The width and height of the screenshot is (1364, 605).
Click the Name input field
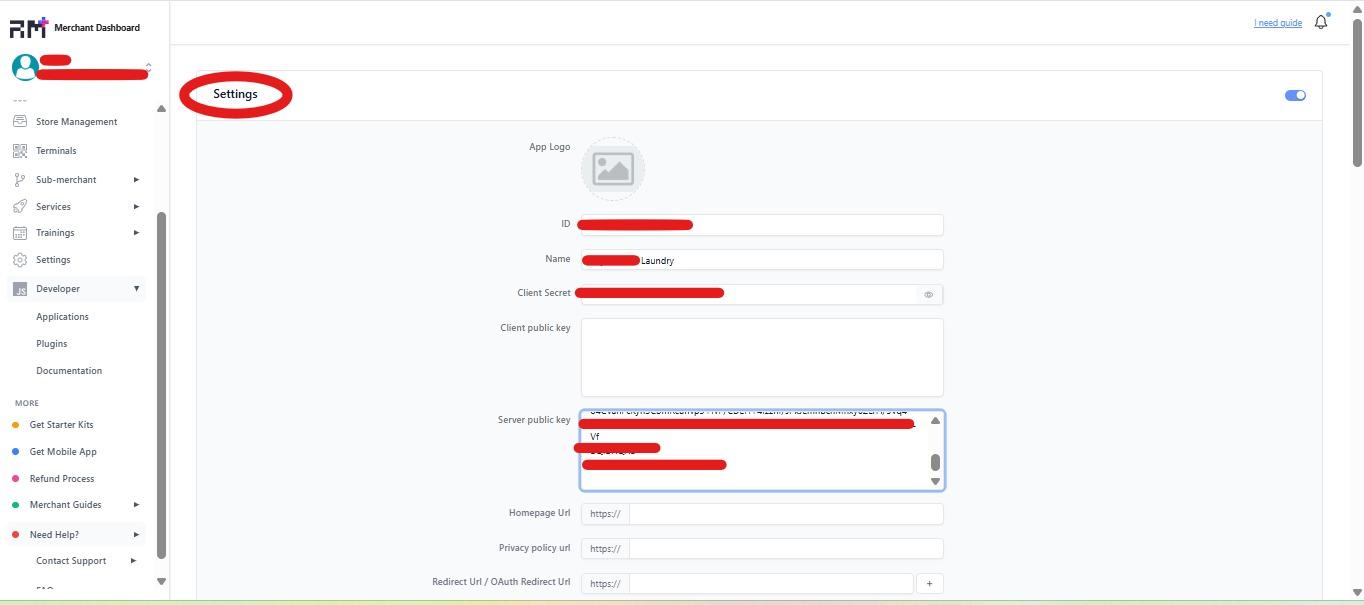(762, 260)
